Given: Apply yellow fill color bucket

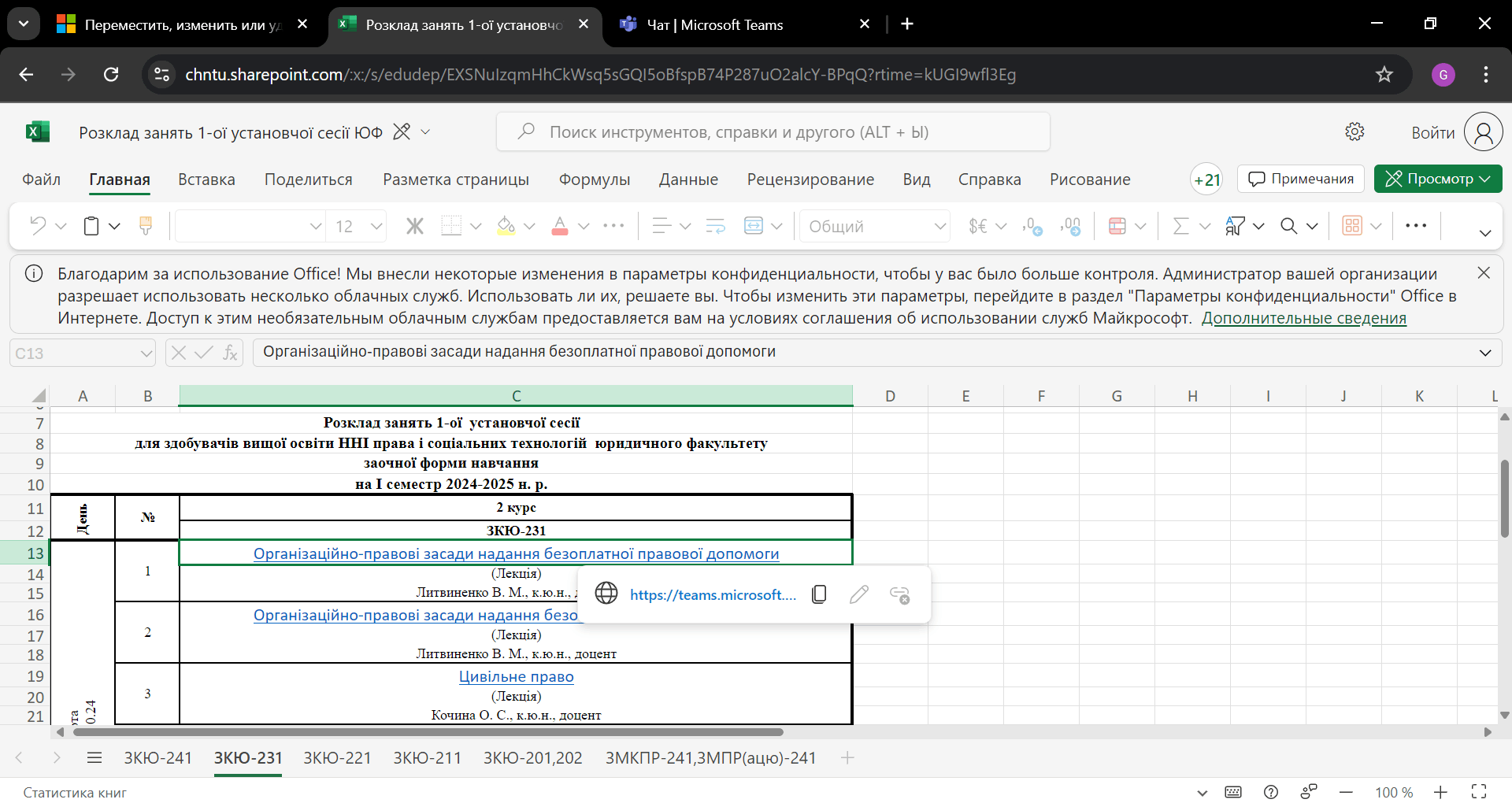Looking at the screenshot, I should pos(506,226).
